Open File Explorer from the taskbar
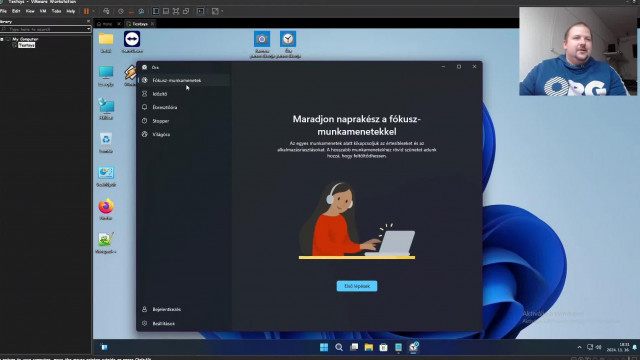Screen dimensions: 640x360 369,347
